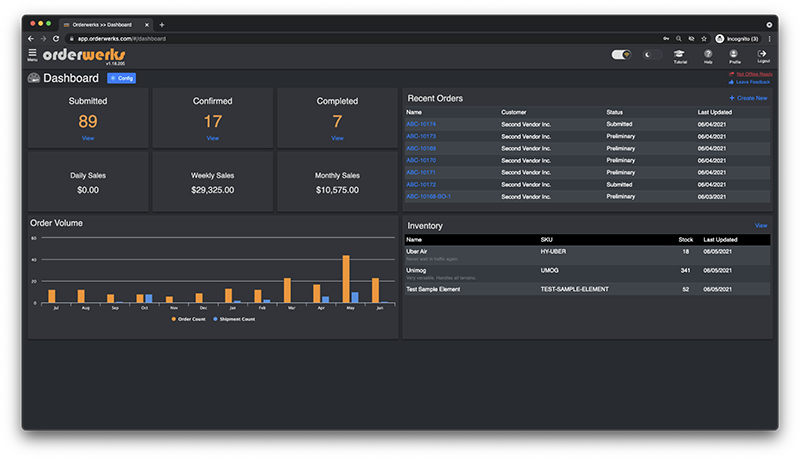Click browser forward arrow
Screen dimensions: 800x460
click(43, 39)
